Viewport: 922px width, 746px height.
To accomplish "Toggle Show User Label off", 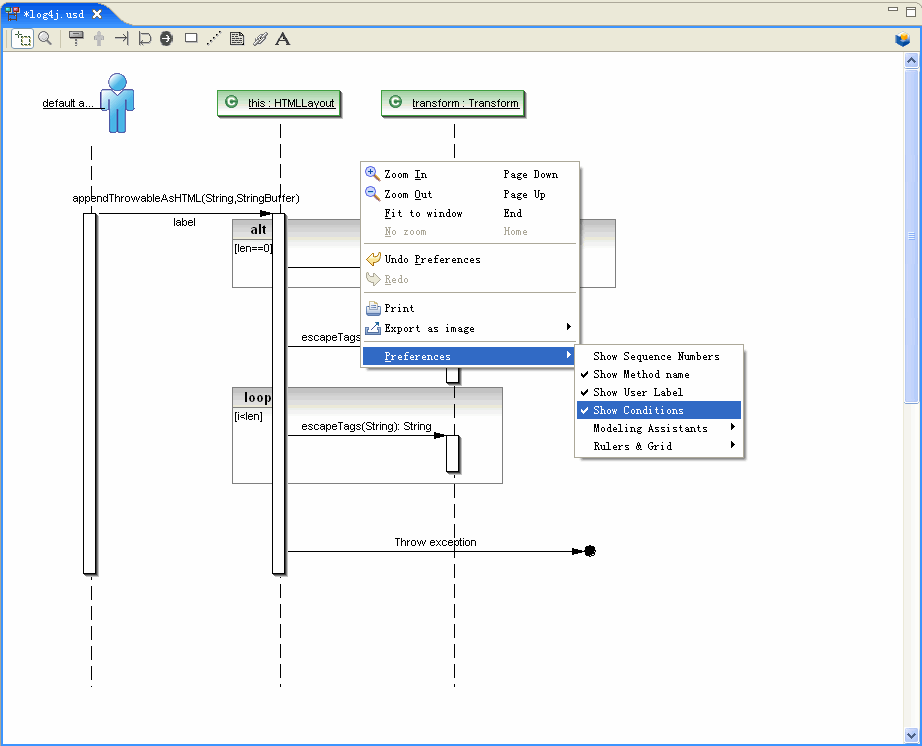I will (638, 392).
